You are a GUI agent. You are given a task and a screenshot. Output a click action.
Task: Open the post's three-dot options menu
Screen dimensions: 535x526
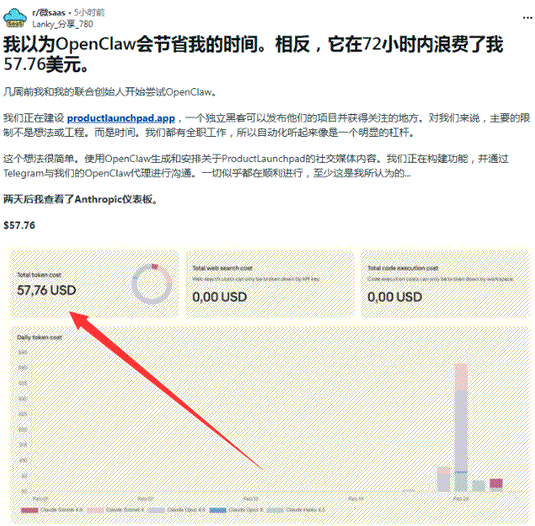[527, 18]
